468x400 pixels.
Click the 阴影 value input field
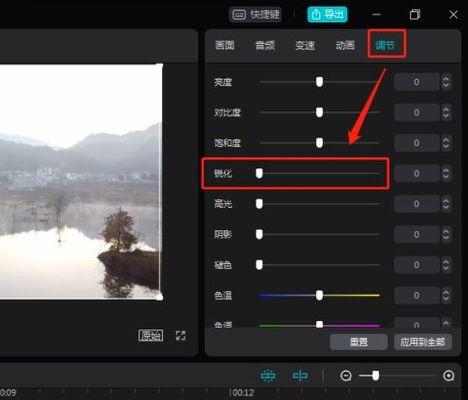point(416,235)
